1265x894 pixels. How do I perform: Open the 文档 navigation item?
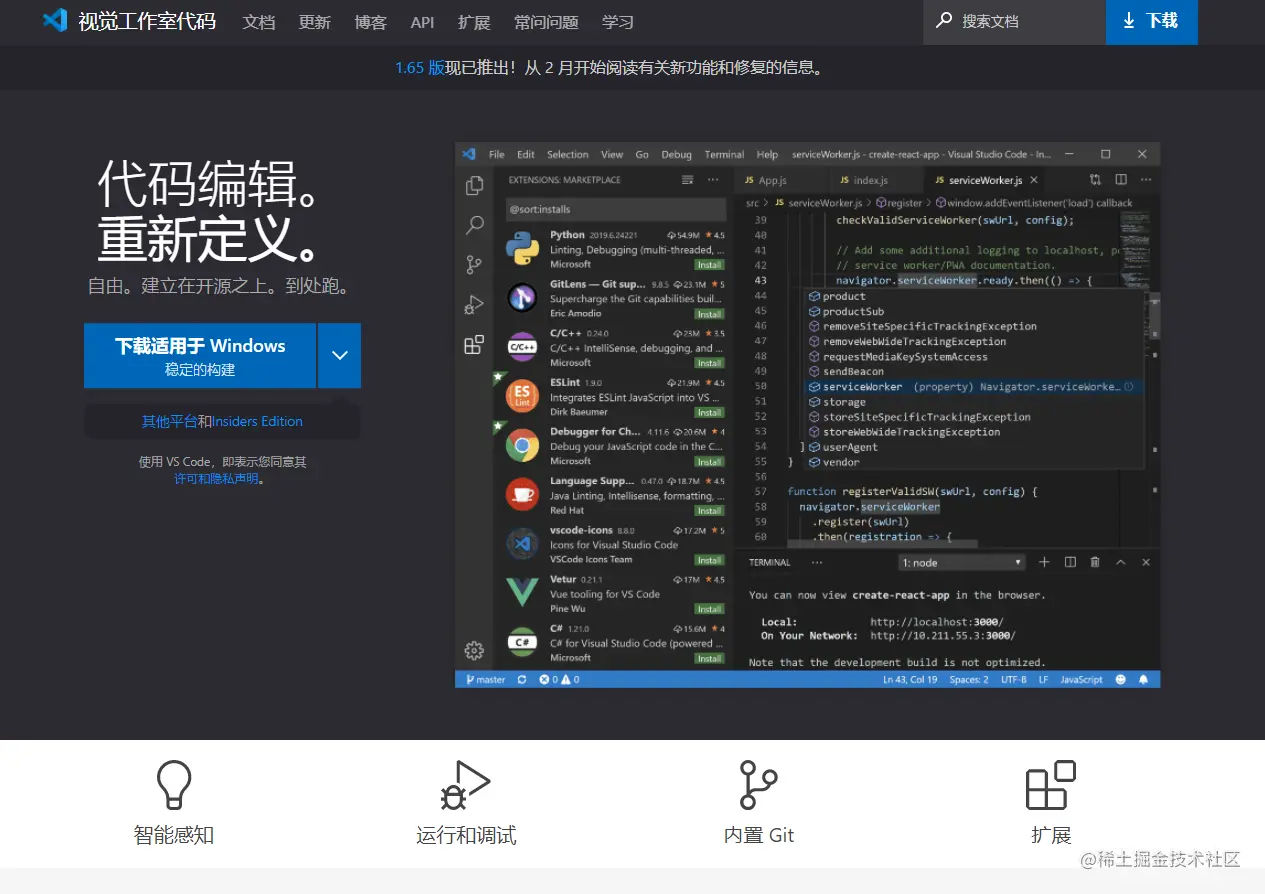[x=259, y=22]
